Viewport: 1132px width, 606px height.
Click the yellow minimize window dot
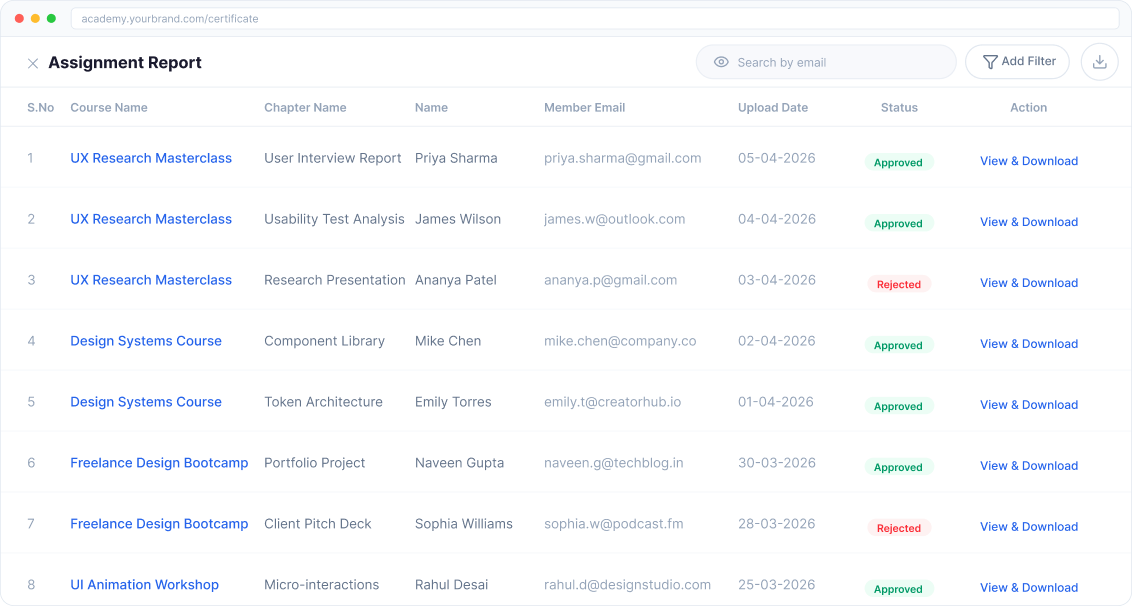pos(35,19)
